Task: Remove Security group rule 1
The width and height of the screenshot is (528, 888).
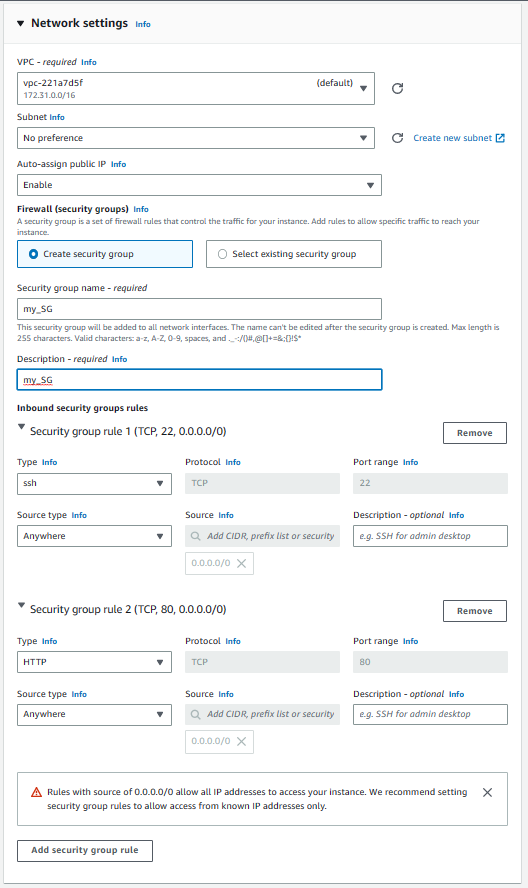Action: [475, 433]
